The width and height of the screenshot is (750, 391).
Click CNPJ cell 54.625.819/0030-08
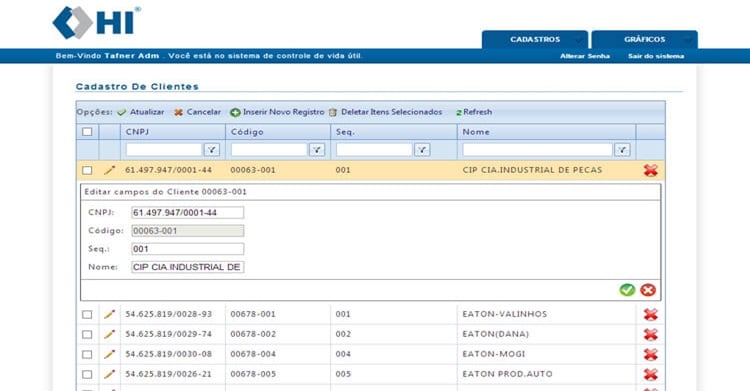click(x=168, y=354)
